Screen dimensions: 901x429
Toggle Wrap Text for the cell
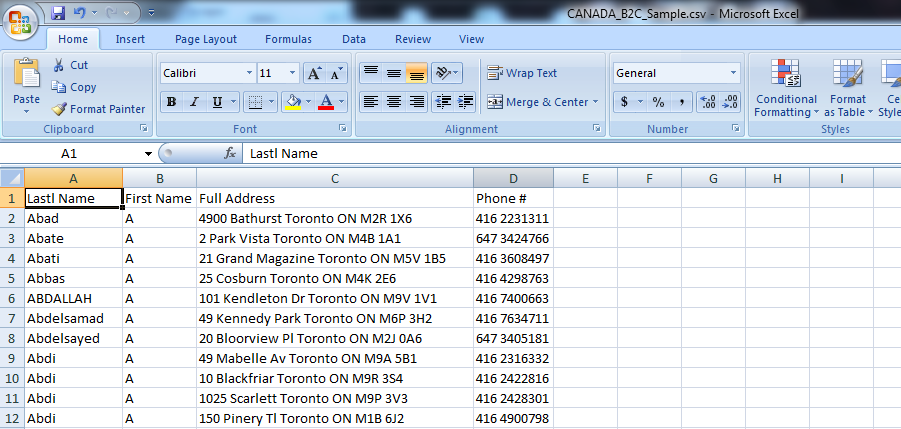tap(522, 73)
